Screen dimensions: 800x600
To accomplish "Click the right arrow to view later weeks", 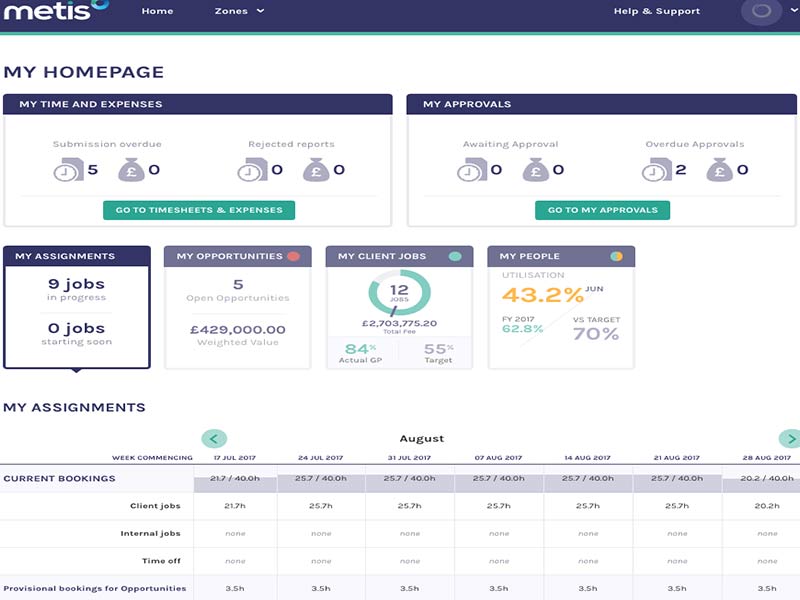I will click(790, 439).
